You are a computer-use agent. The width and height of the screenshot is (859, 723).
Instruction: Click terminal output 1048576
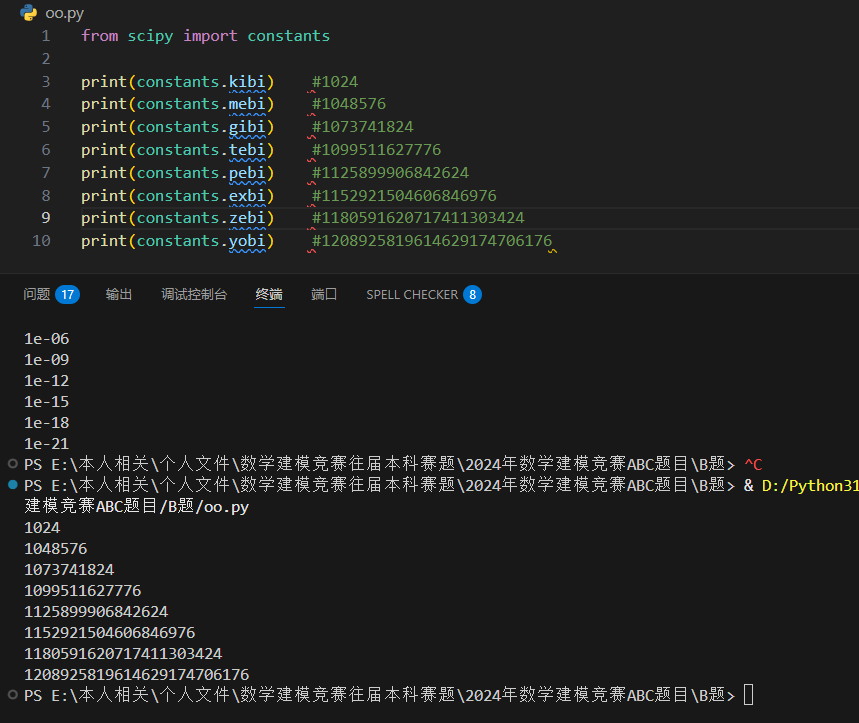(56, 549)
